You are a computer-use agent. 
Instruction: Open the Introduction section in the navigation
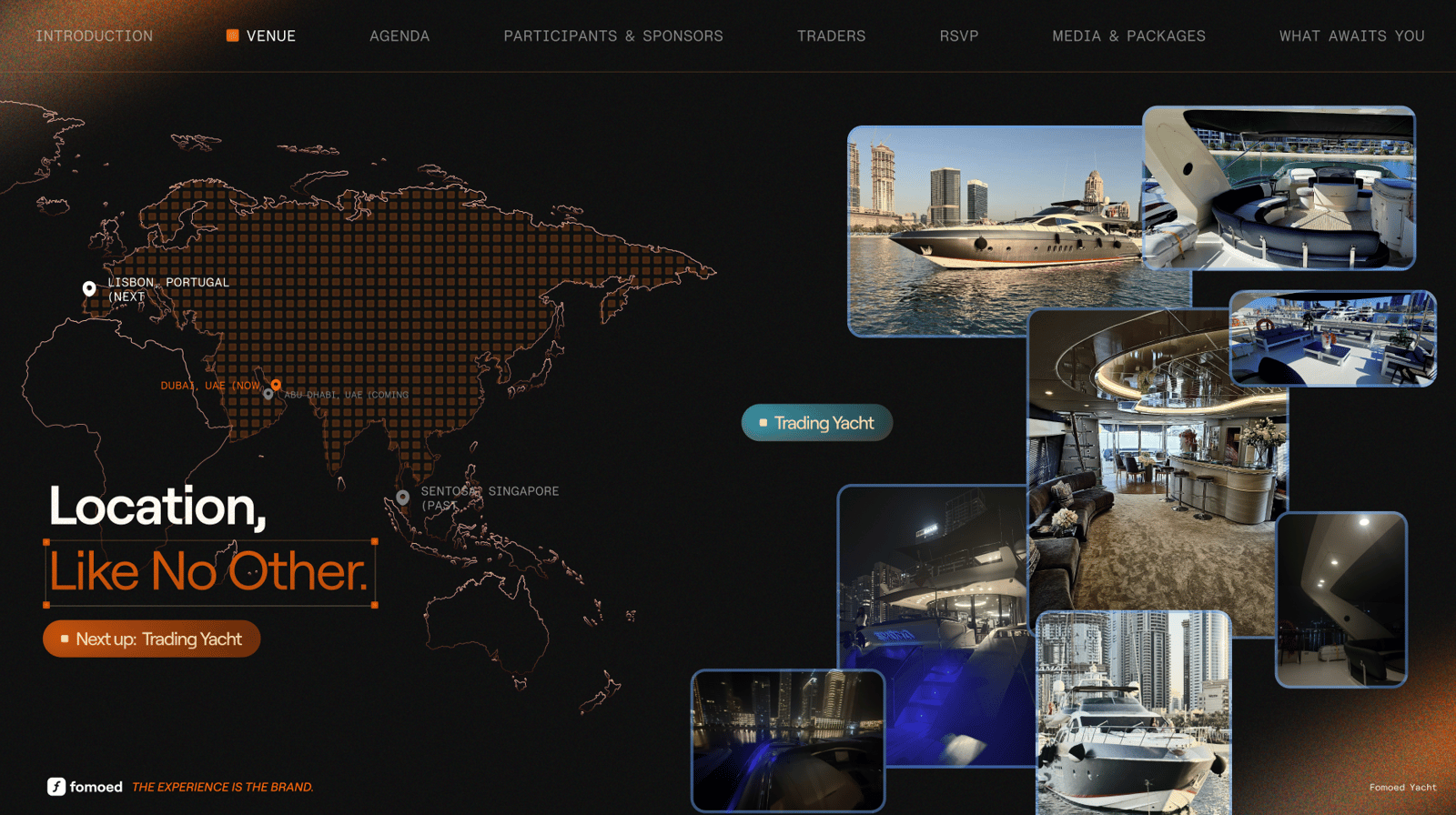(95, 36)
